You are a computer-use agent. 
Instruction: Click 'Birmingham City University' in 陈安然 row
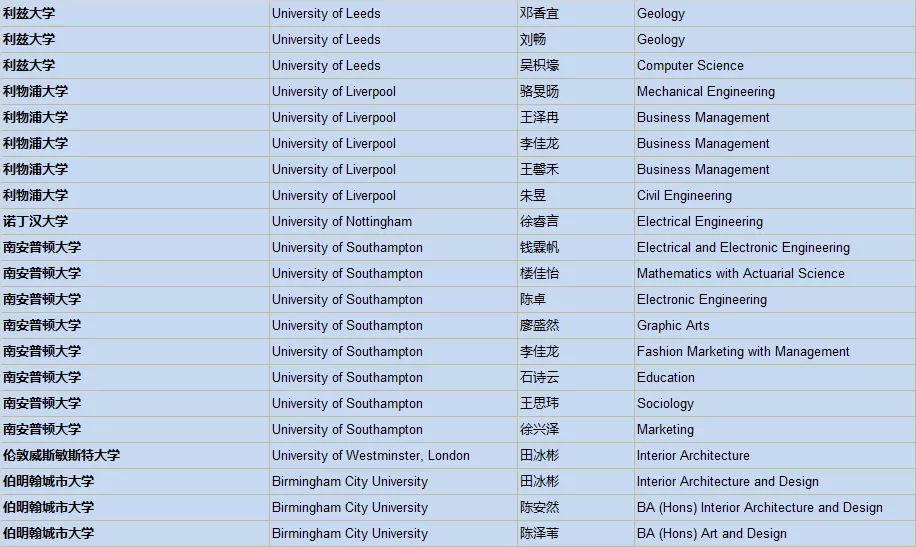pyautogui.click(x=349, y=507)
